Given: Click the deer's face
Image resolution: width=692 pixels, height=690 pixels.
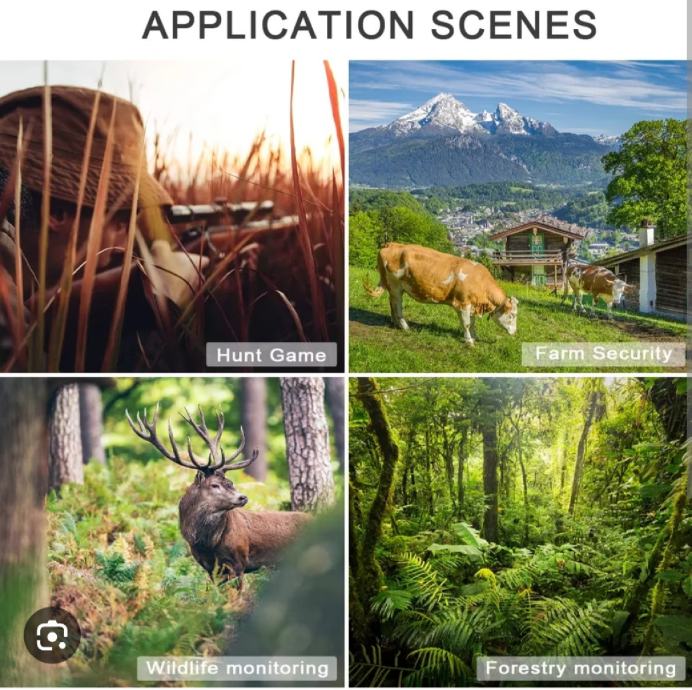Looking at the screenshot, I should pos(225,493).
